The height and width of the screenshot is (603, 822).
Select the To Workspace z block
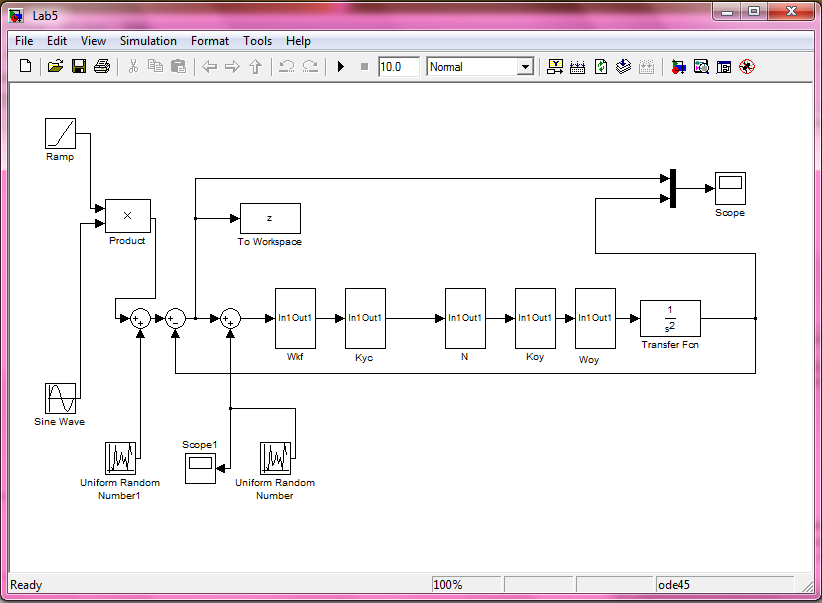pyautogui.click(x=271, y=218)
